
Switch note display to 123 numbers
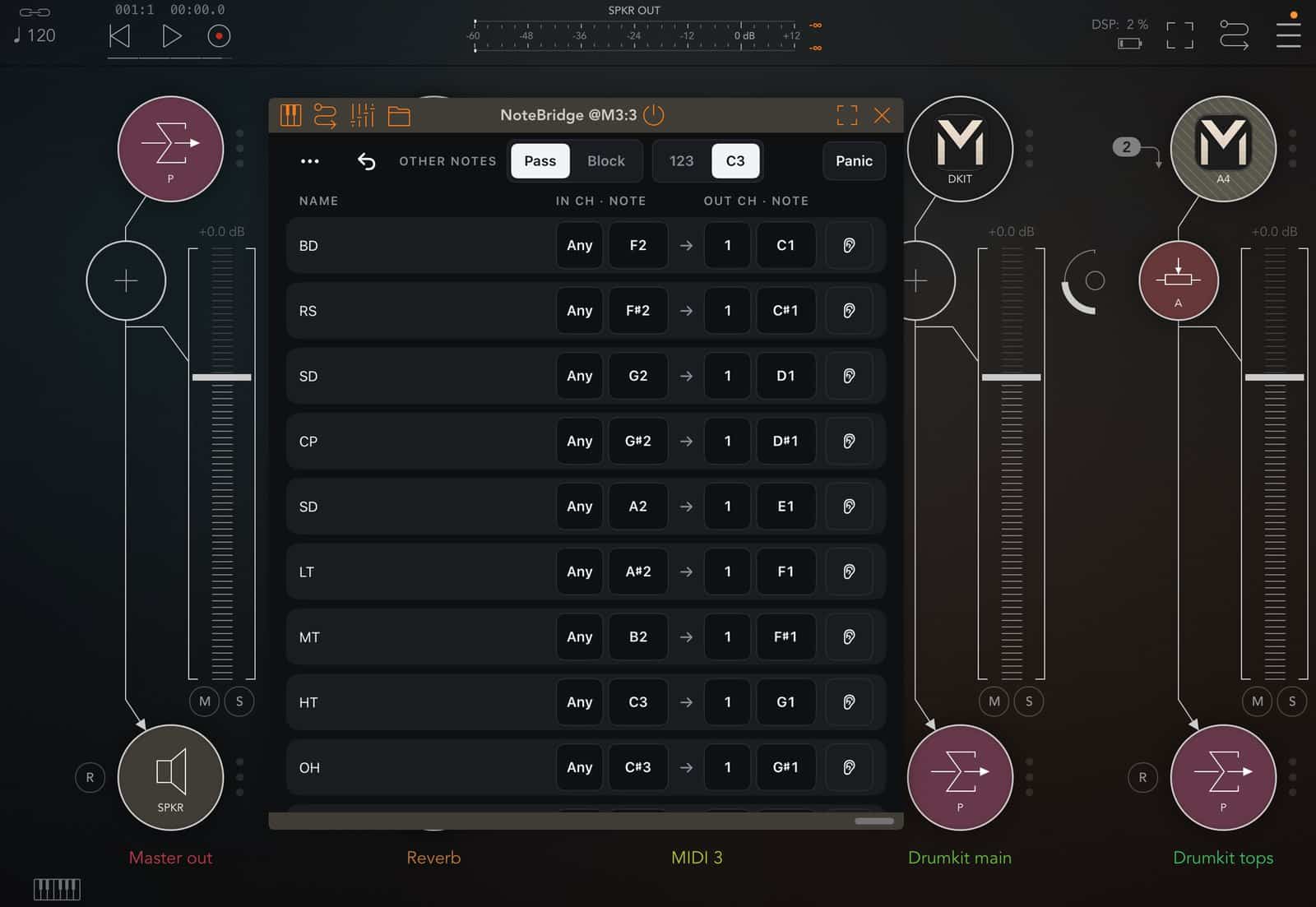[x=681, y=161]
